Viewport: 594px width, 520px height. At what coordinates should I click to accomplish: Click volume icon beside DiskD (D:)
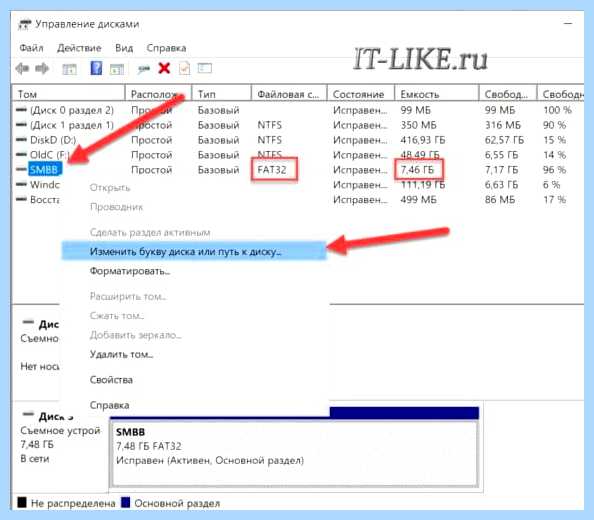click(x=22, y=140)
